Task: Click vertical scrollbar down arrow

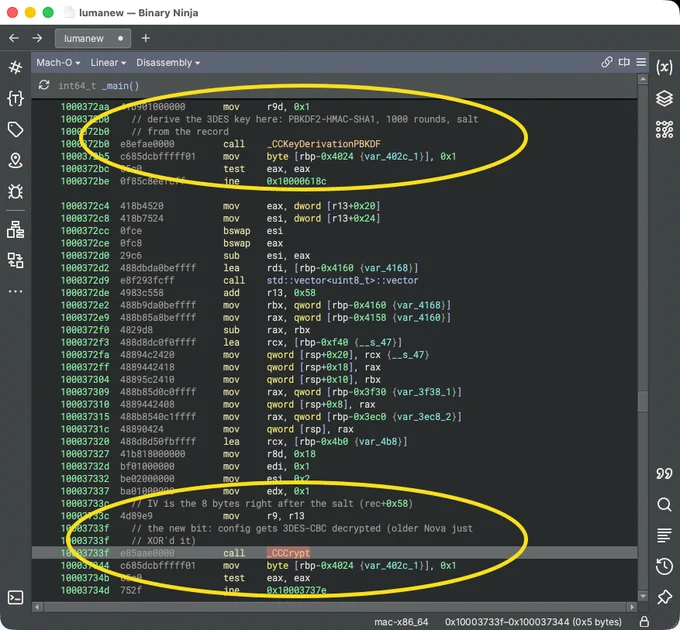Action: pos(643,596)
